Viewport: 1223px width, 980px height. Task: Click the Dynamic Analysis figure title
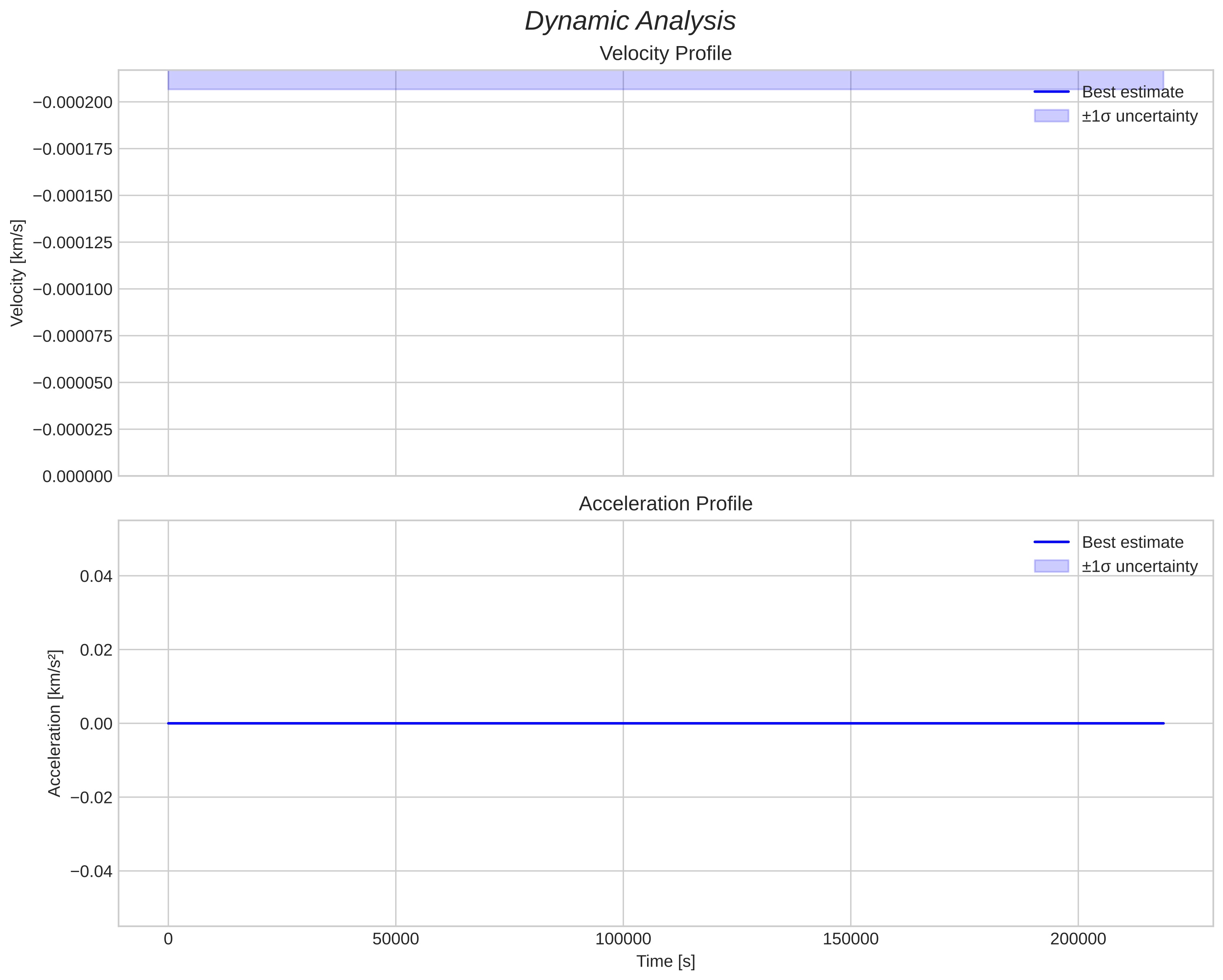pyautogui.click(x=630, y=21)
